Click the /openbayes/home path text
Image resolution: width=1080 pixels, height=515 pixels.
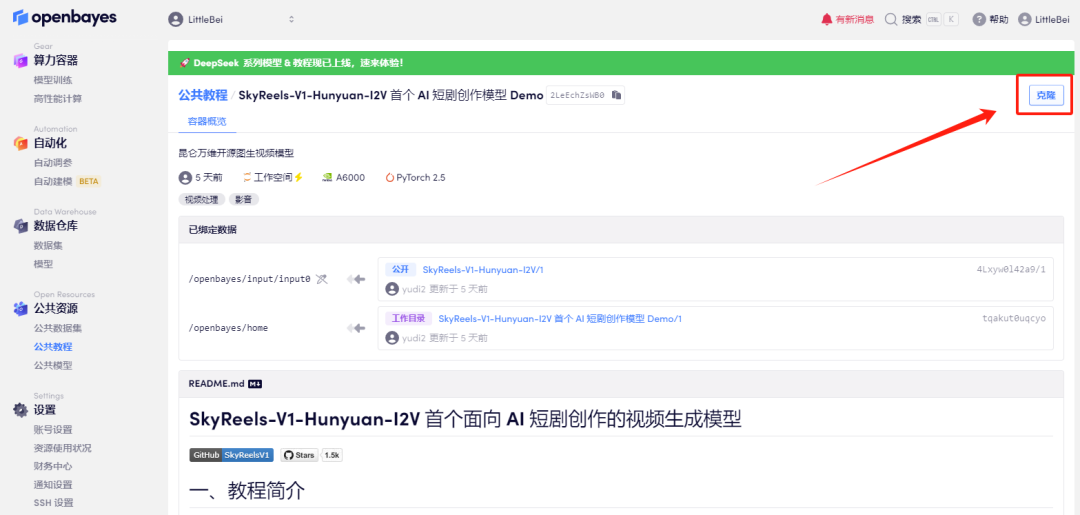(228, 328)
